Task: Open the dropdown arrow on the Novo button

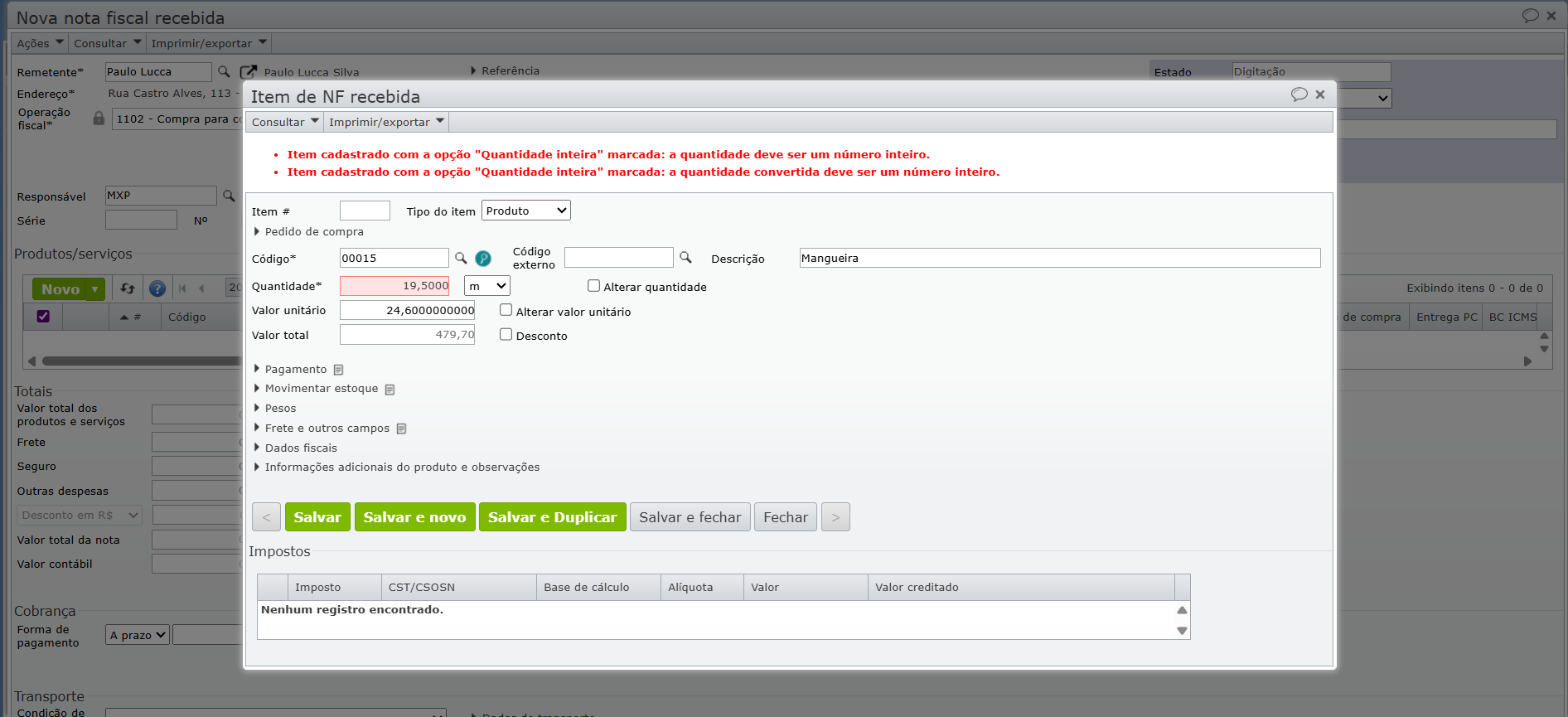Action: click(95, 289)
